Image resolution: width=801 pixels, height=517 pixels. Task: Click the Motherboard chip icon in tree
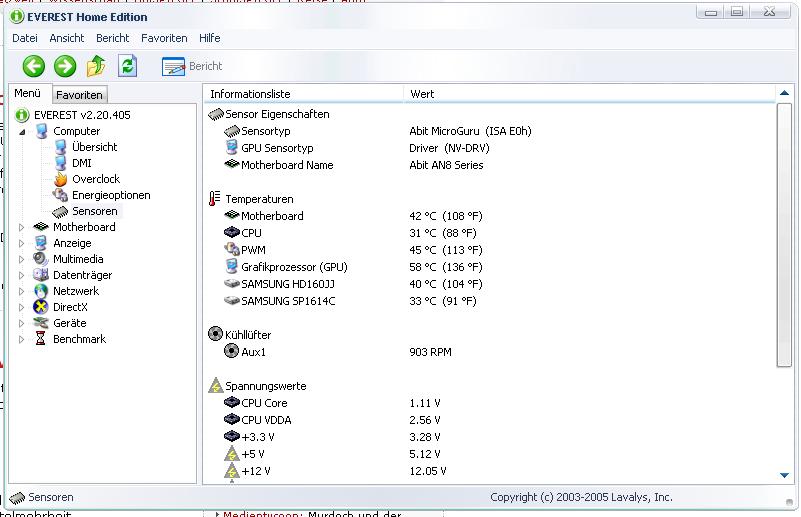[41, 227]
